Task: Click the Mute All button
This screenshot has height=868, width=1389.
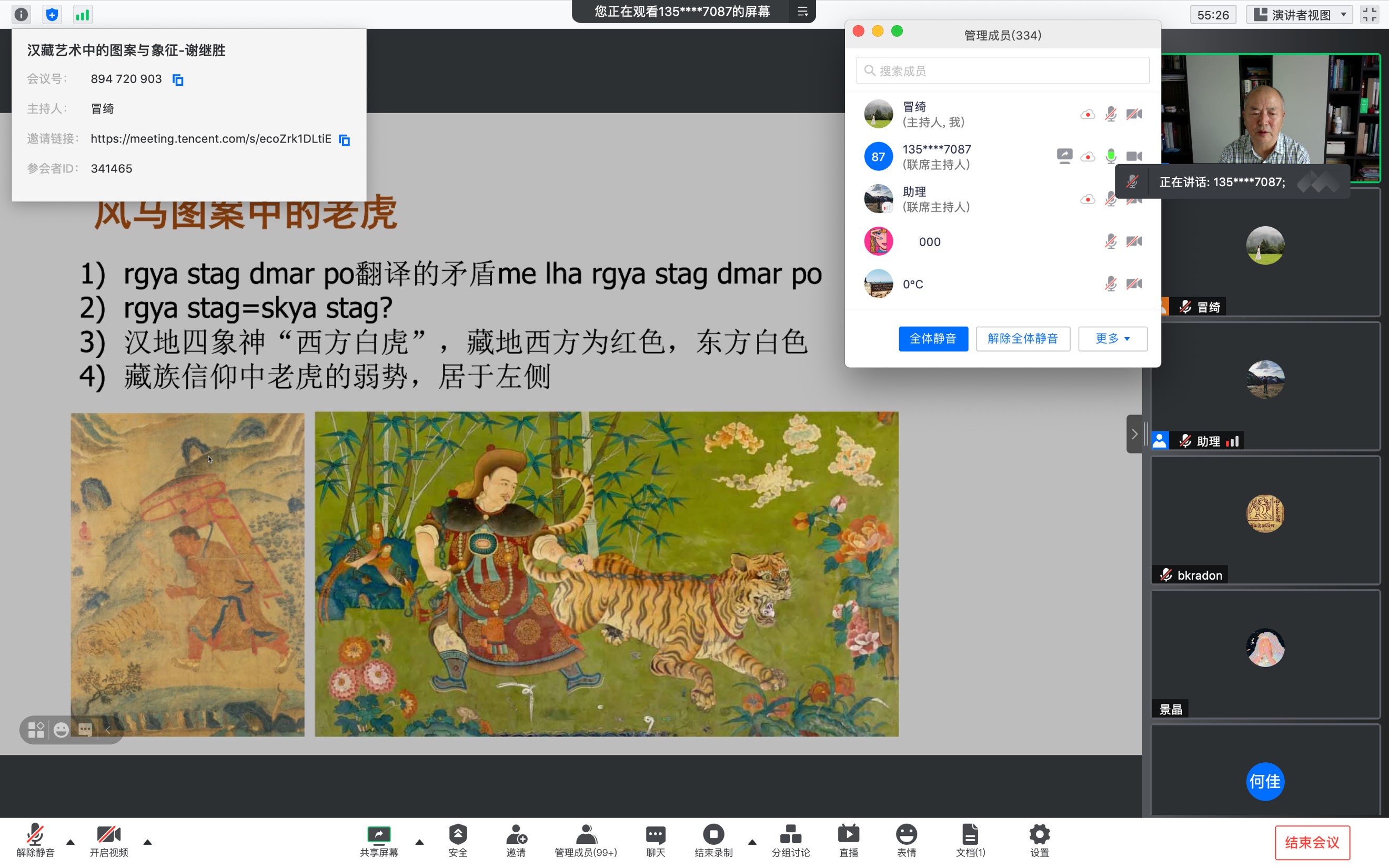Action: [x=933, y=339]
